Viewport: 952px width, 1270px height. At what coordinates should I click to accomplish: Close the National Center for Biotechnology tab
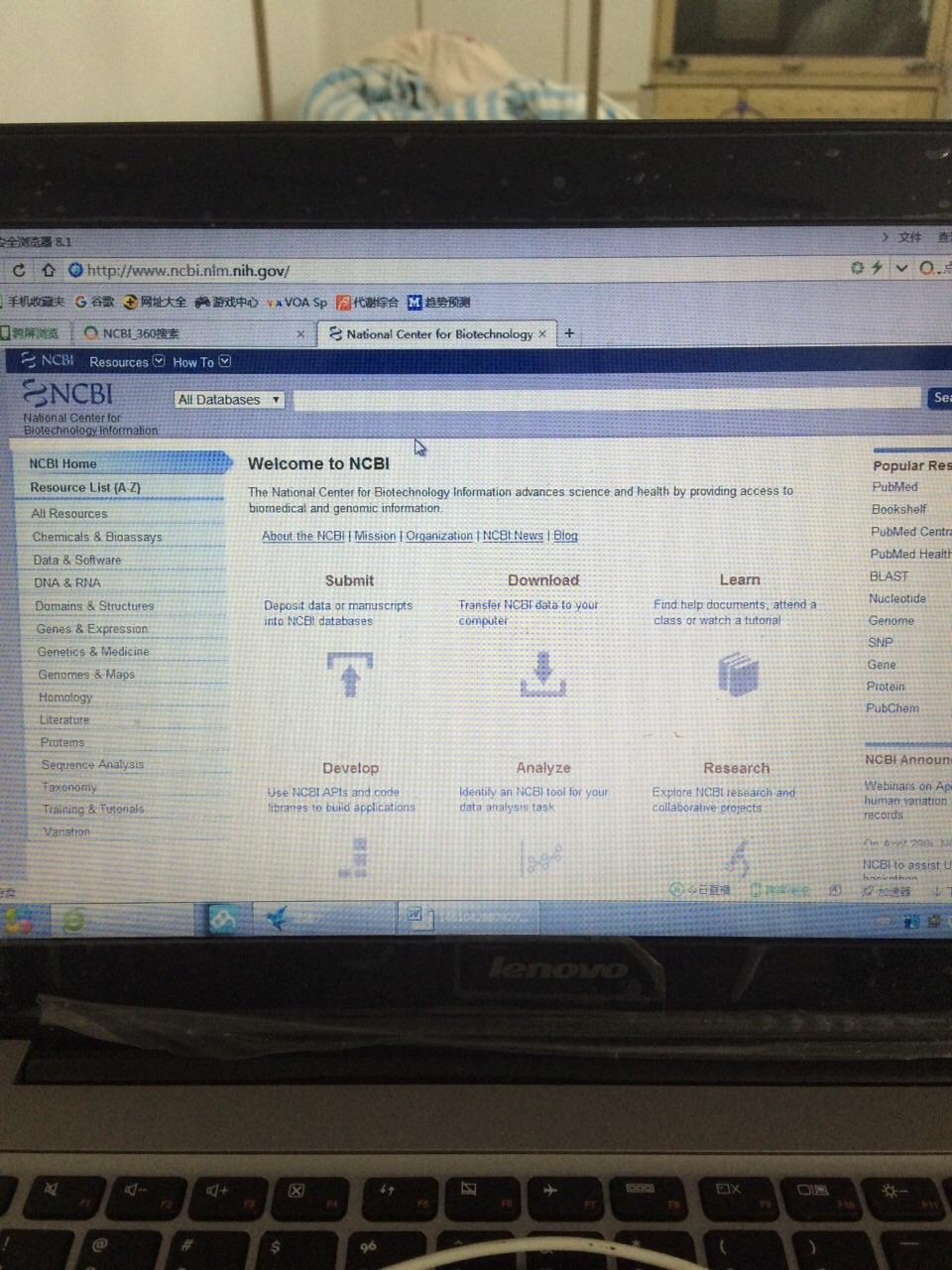(542, 334)
